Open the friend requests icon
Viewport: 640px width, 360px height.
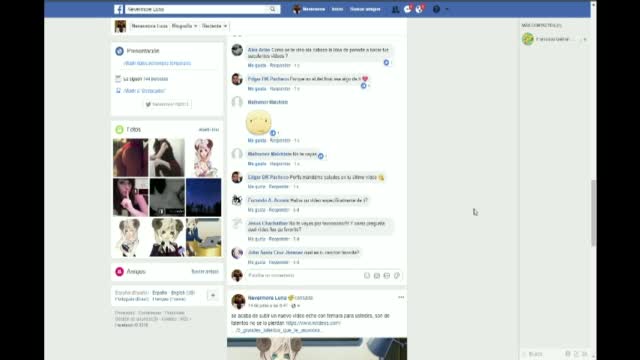point(395,9)
